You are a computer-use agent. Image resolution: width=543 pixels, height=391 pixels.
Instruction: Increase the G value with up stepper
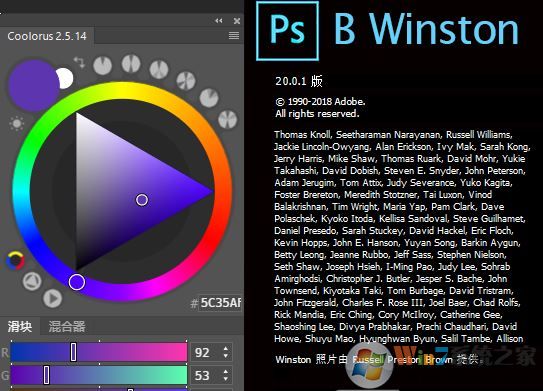point(226,371)
